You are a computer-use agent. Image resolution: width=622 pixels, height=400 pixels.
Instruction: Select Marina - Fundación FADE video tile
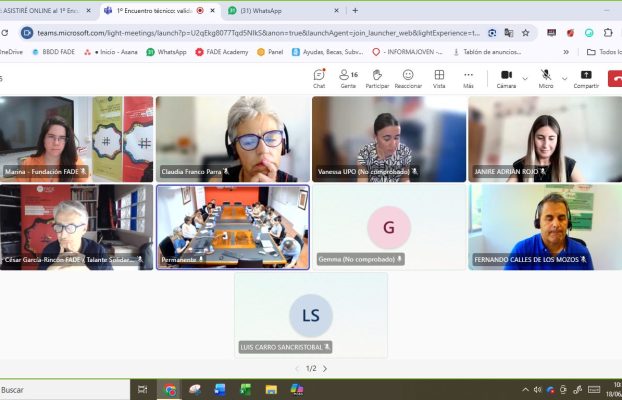point(77,139)
